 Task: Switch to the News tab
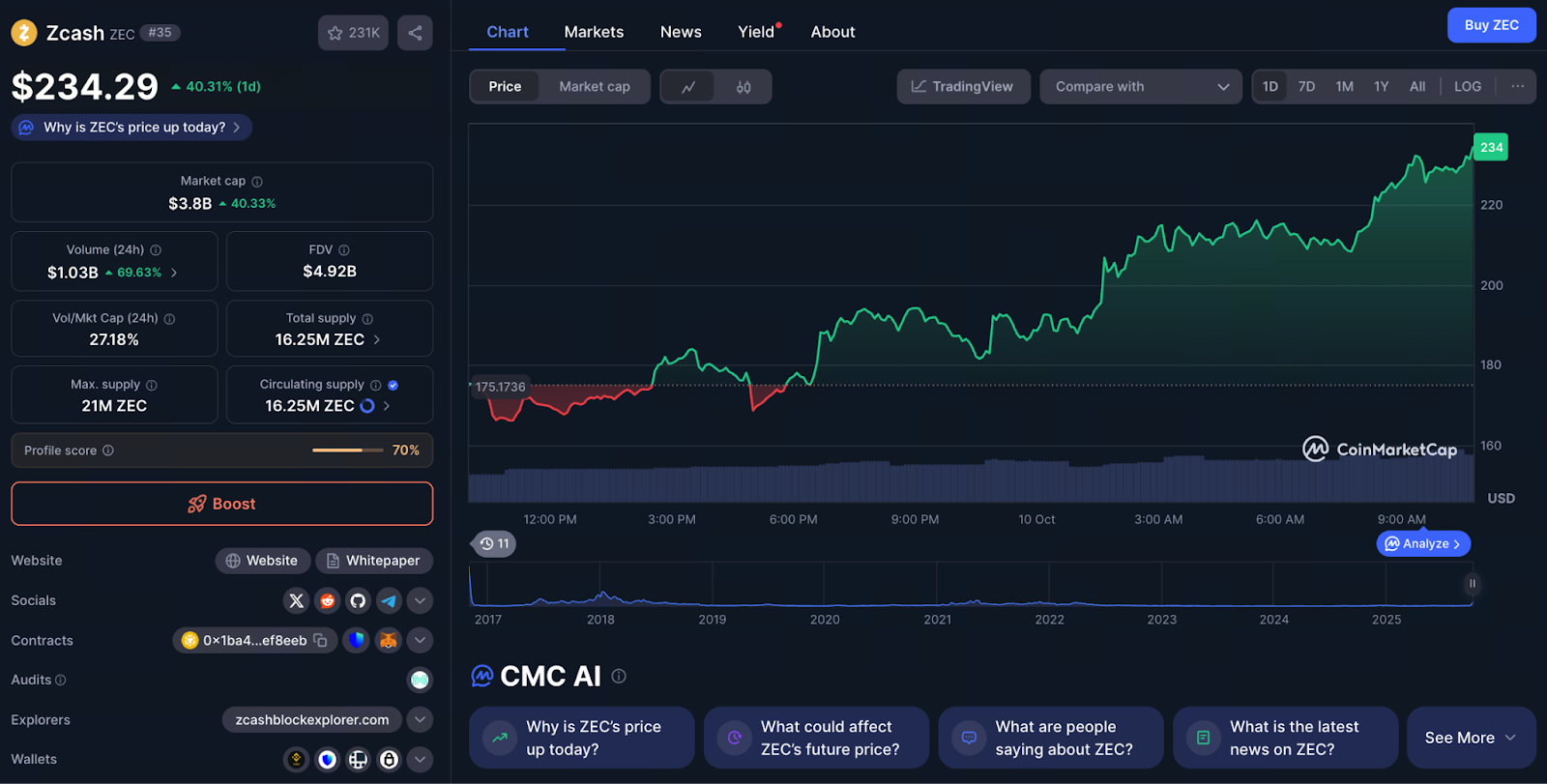point(681,32)
